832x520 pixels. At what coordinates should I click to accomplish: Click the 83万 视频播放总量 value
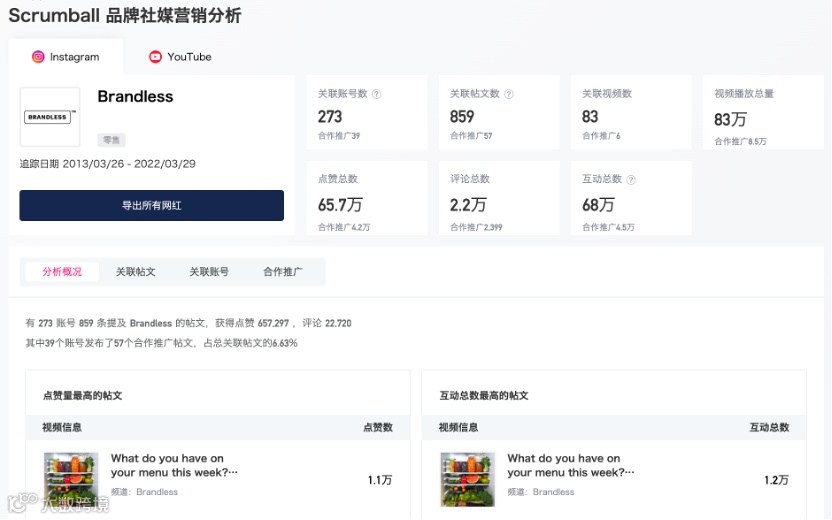point(730,119)
